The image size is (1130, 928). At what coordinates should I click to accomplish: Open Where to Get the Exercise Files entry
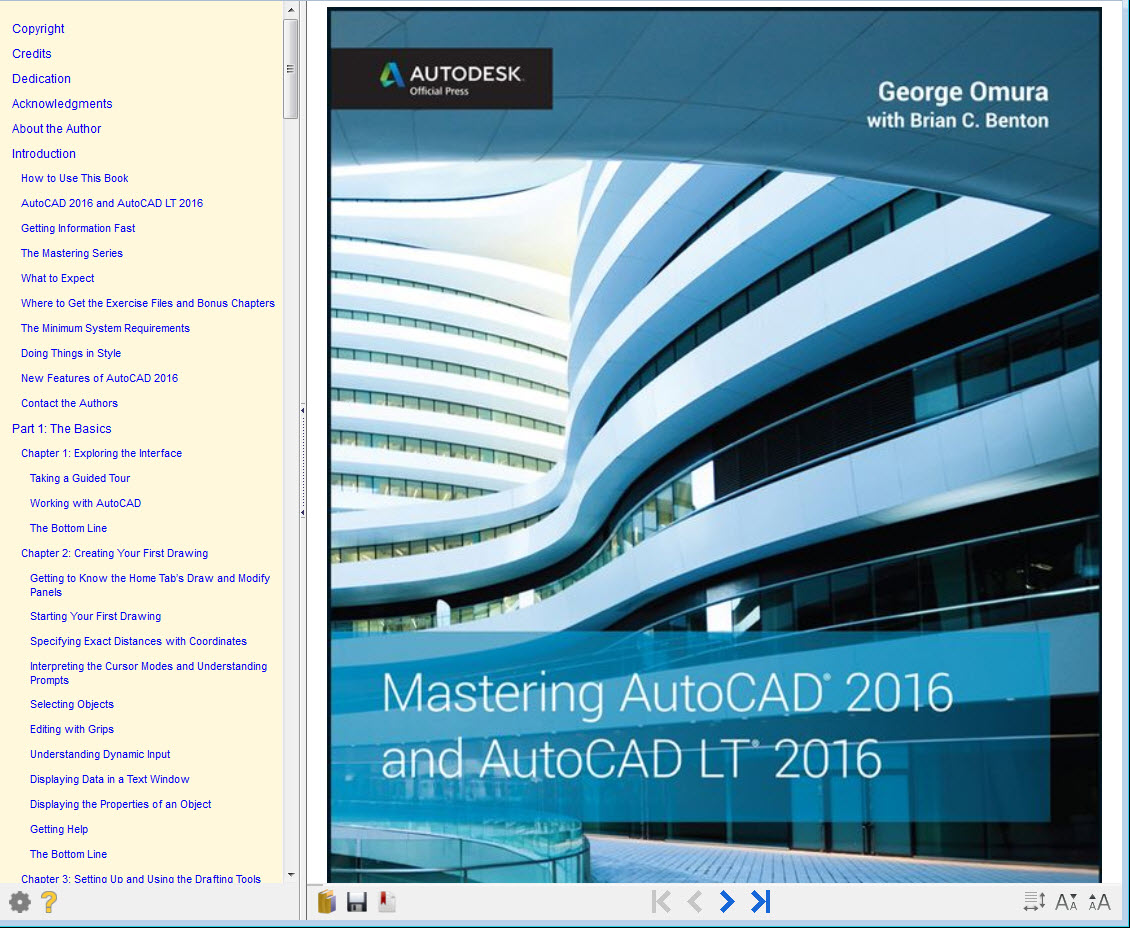pyautogui.click(x=148, y=303)
